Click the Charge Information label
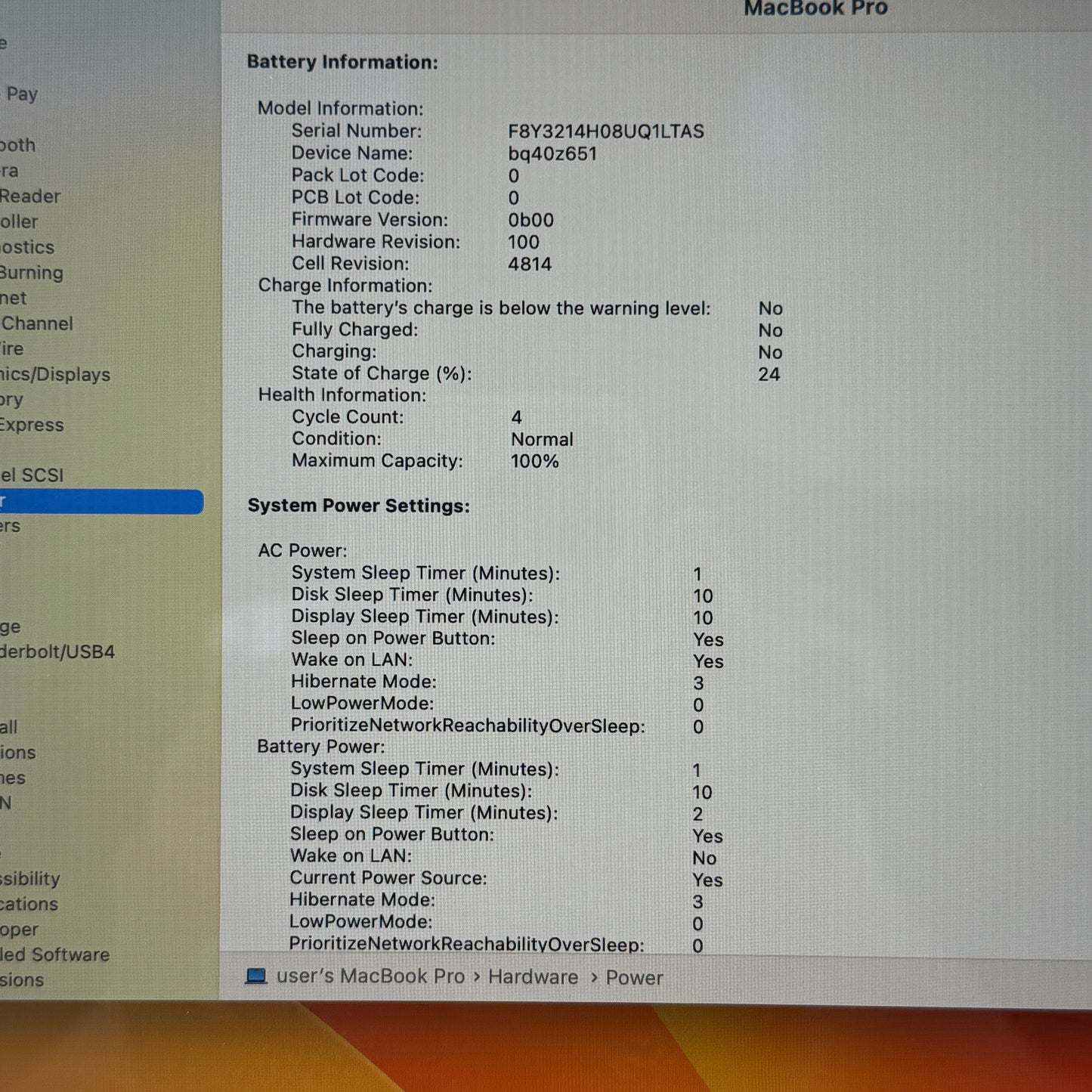 tap(345, 285)
